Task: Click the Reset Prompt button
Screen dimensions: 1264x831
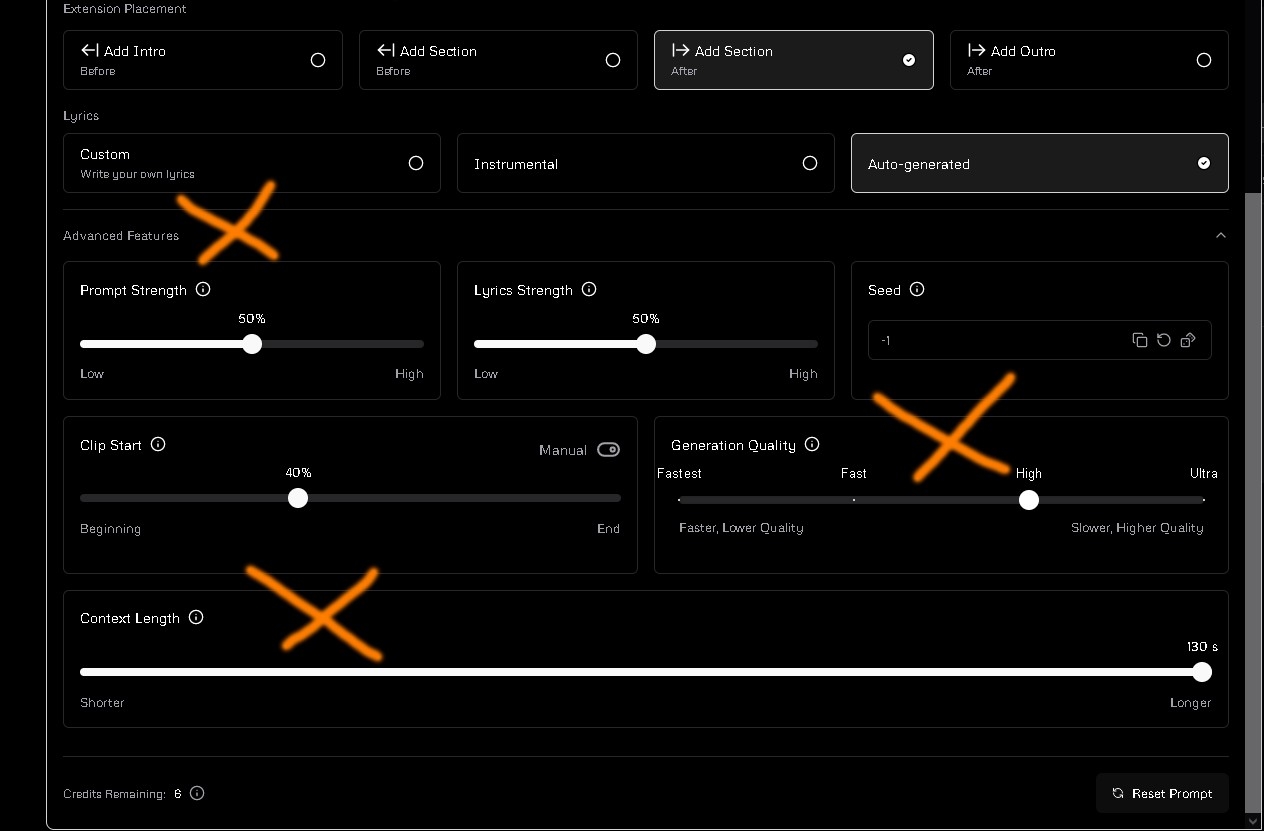Action: coord(1162,793)
